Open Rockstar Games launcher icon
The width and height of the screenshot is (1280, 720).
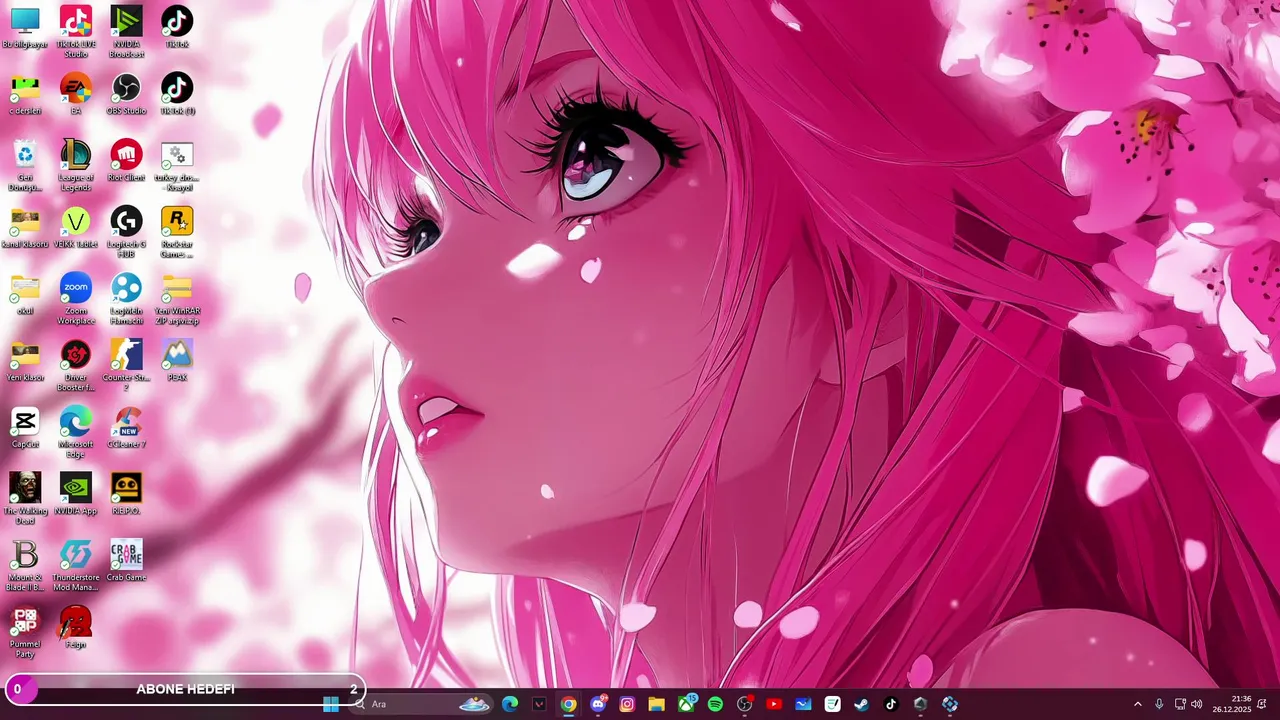click(x=177, y=232)
